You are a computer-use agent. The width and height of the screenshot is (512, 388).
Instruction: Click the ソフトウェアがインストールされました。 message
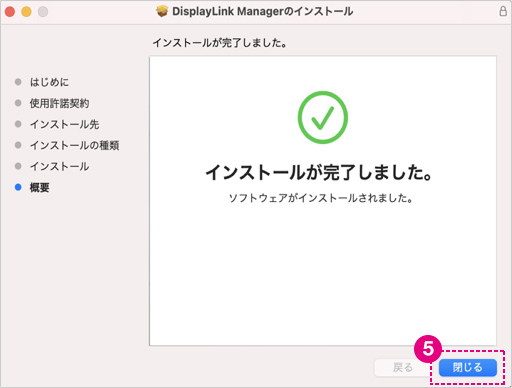(x=320, y=198)
